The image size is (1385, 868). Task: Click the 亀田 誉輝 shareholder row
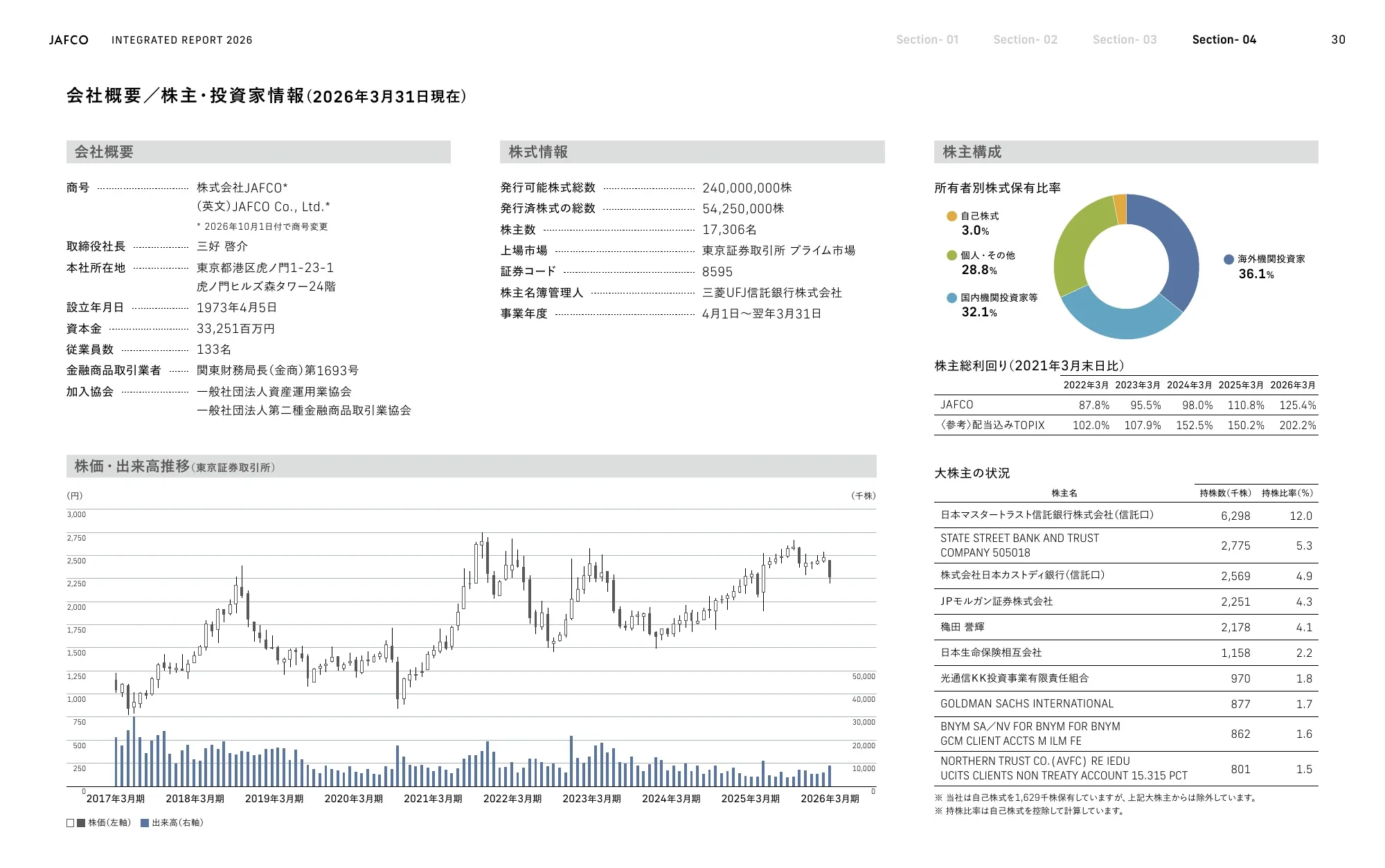[x=1126, y=627]
